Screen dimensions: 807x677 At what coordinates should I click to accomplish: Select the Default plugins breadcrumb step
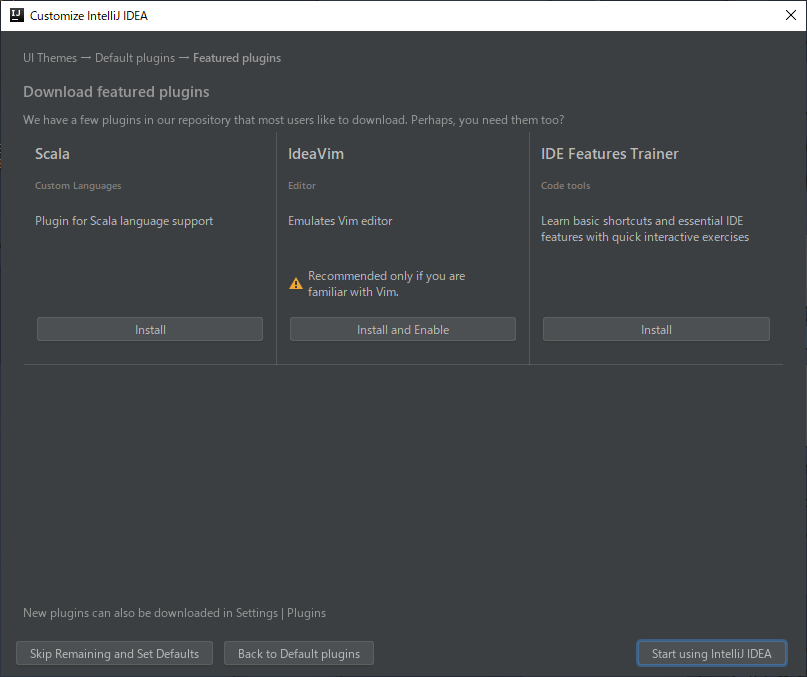click(135, 58)
